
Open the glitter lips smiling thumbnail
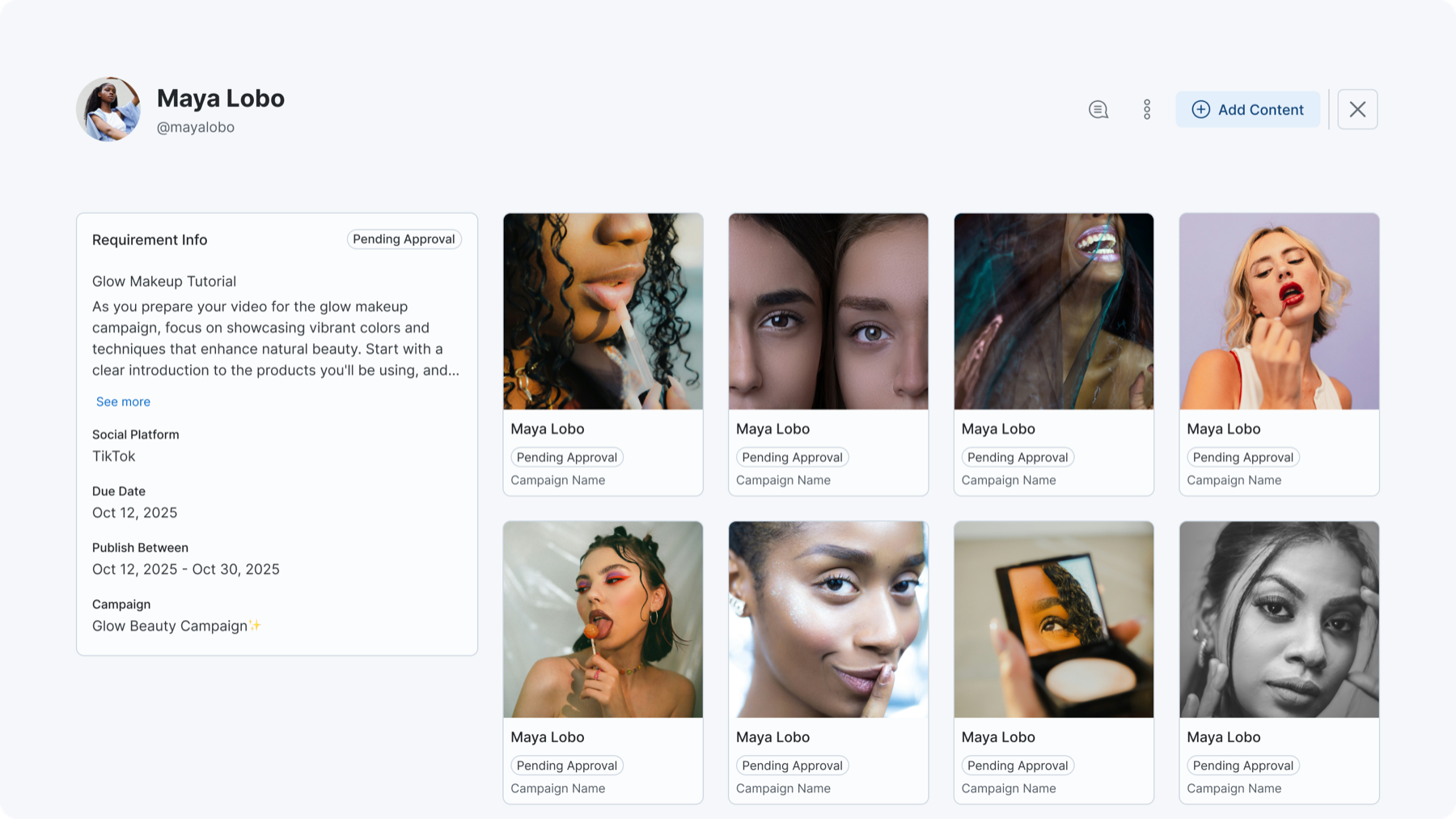coord(1053,312)
